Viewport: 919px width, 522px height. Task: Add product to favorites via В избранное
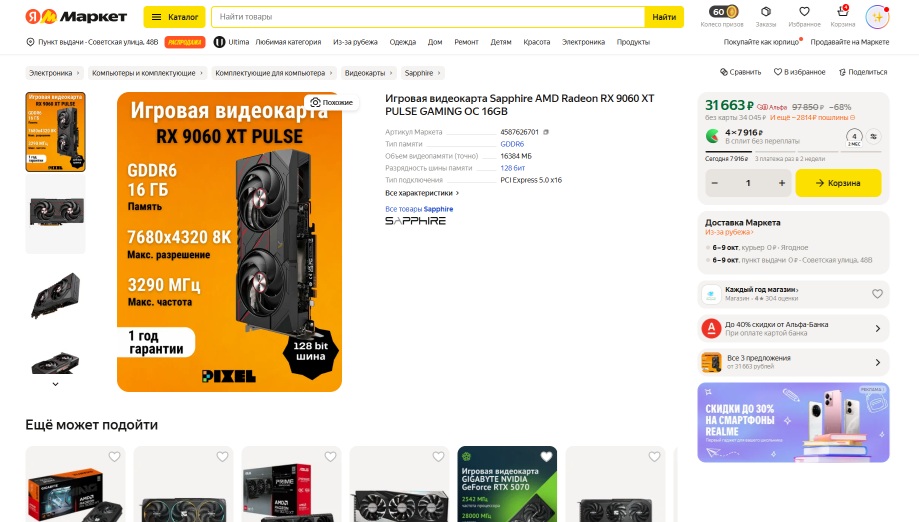tap(799, 72)
